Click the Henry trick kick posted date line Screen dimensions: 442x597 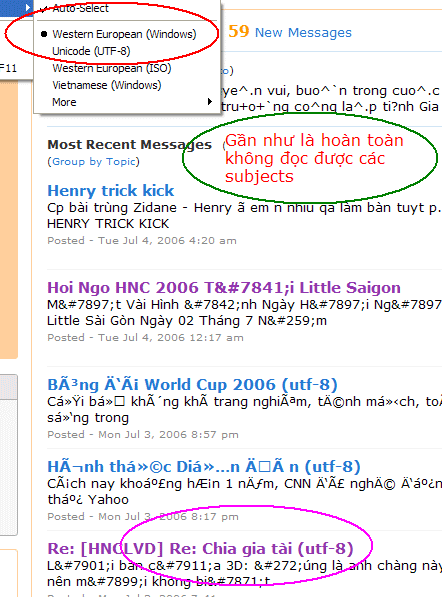pyautogui.click(x=142, y=241)
